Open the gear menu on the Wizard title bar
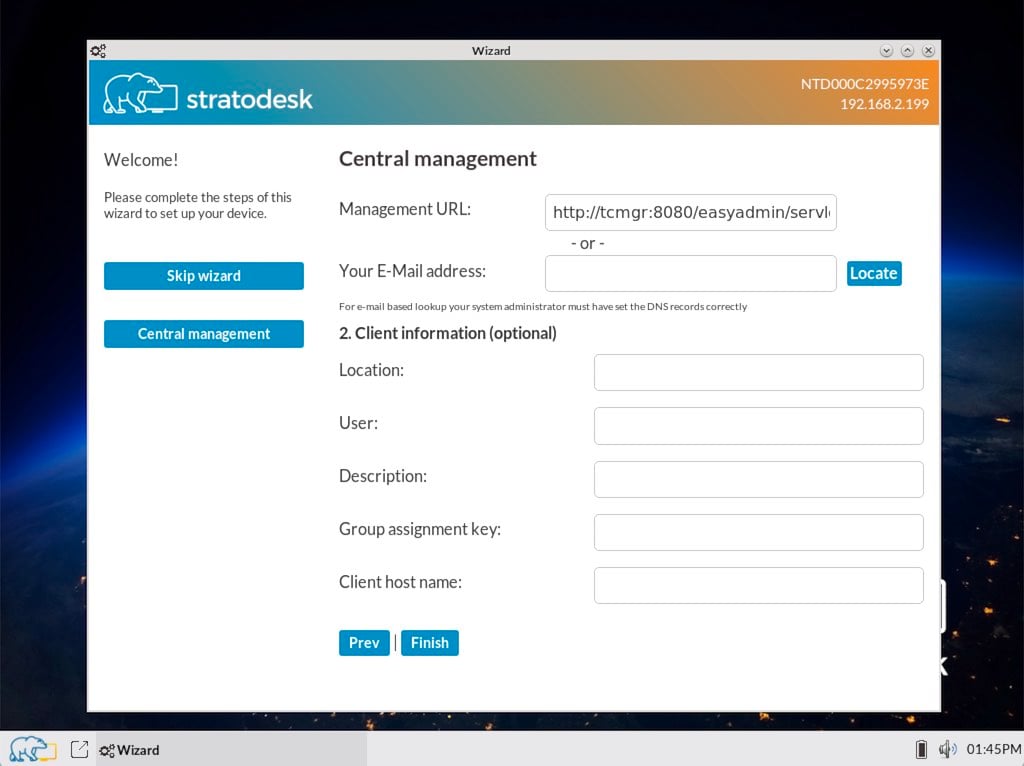 (x=98, y=50)
